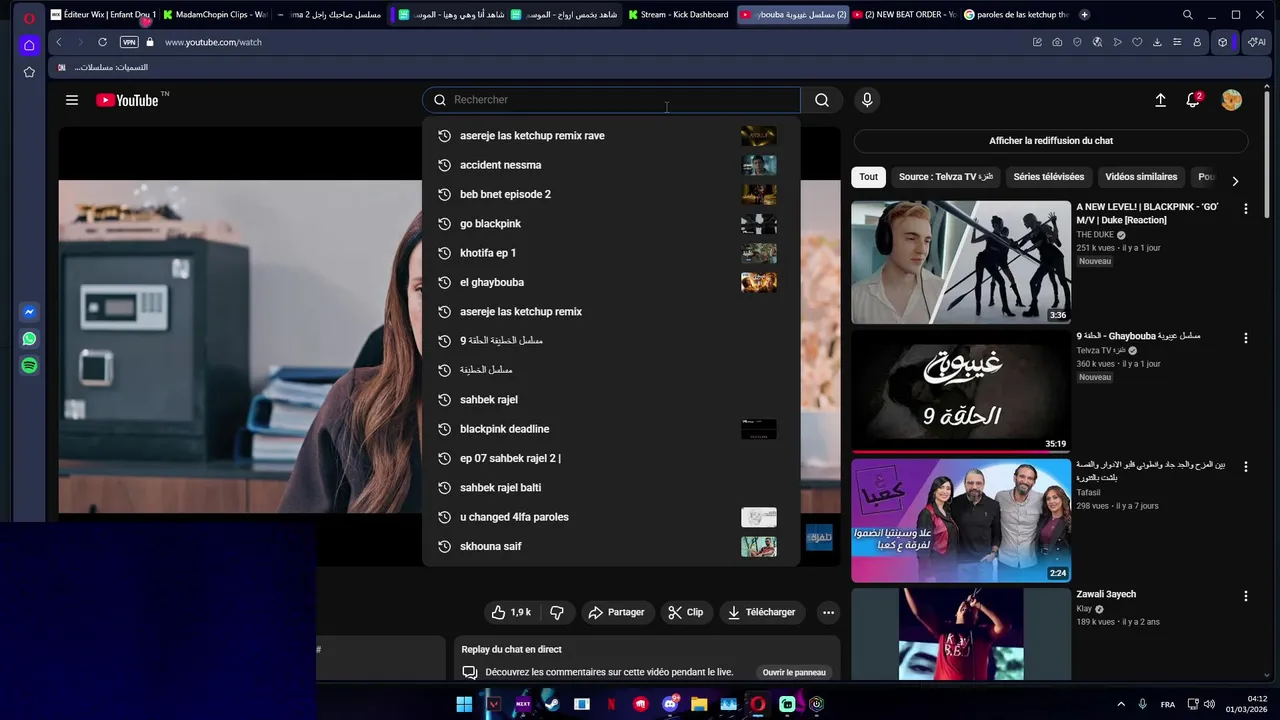This screenshot has height=720, width=1280.
Task: Reload the page with refresh icon
Action: pos(102,42)
